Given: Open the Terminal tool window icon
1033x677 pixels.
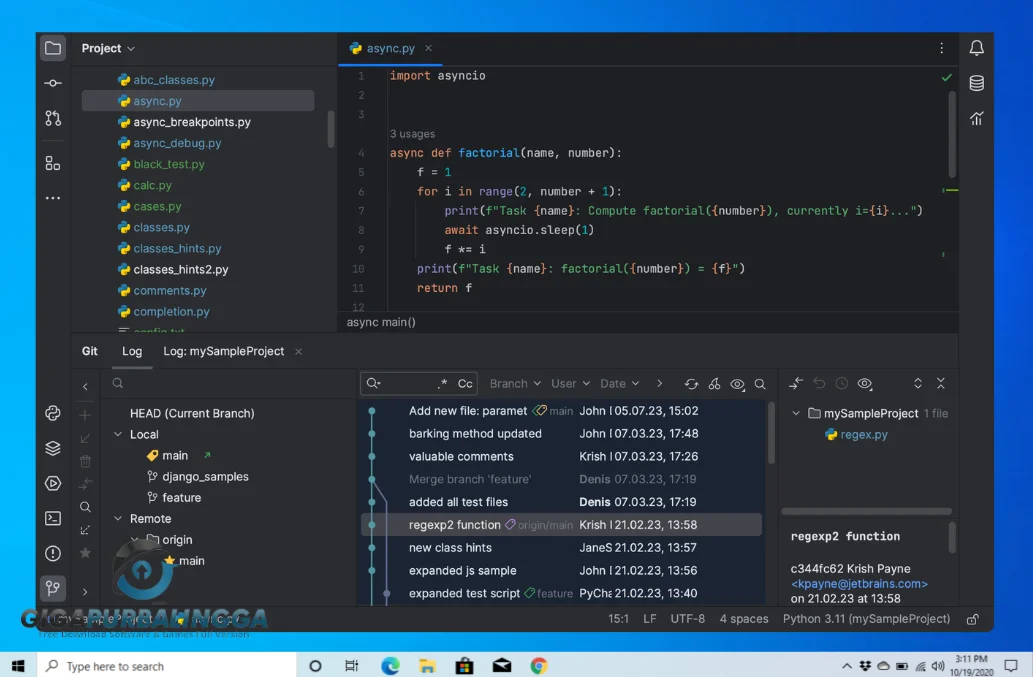Looking at the screenshot, I should [53, 518].
